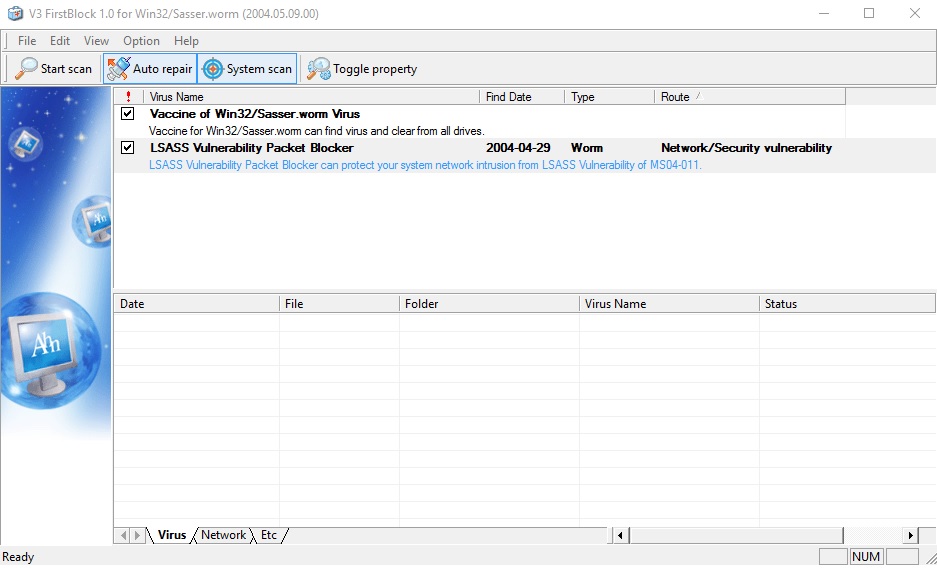The height and width of the screenshot is (568, 937).
Task: Click tab strip scroll-left arrow
Action: [123, 536]
